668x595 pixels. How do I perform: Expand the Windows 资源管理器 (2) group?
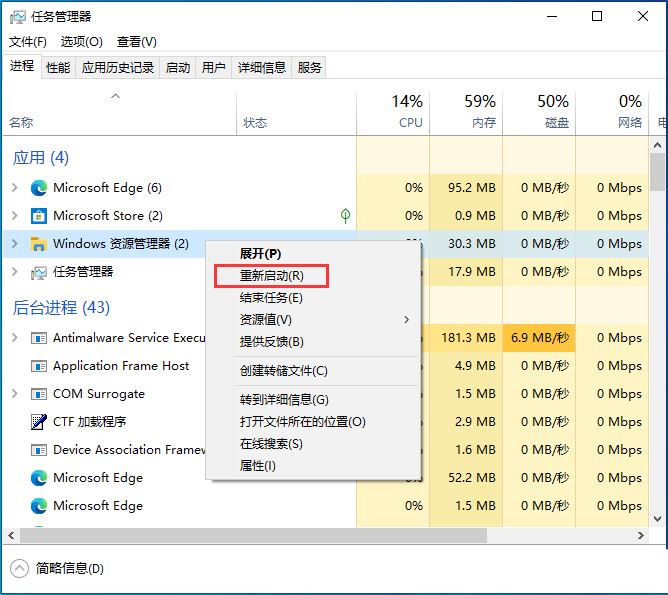click(15, 244)
